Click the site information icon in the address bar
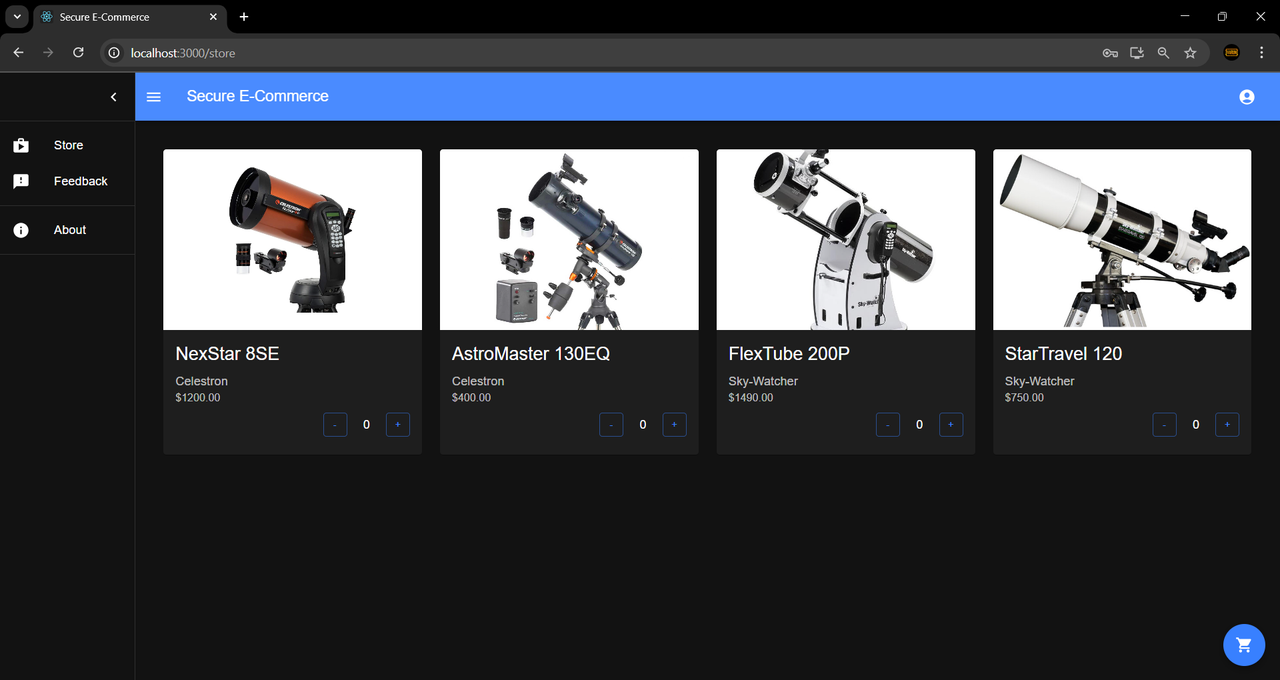The image size is (1280, 680). tap(114, 53)
